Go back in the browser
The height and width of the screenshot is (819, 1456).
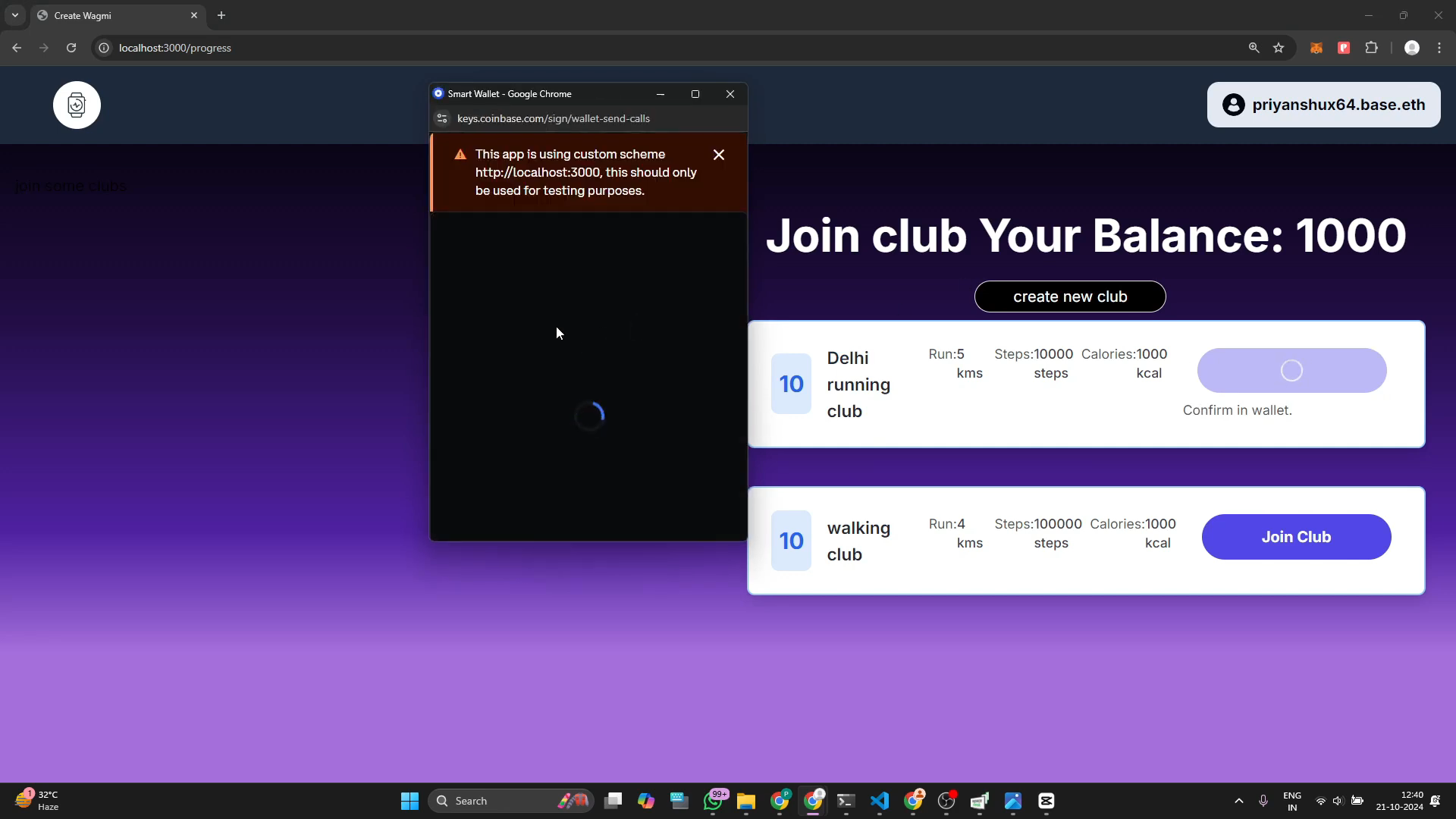(17, 48)
